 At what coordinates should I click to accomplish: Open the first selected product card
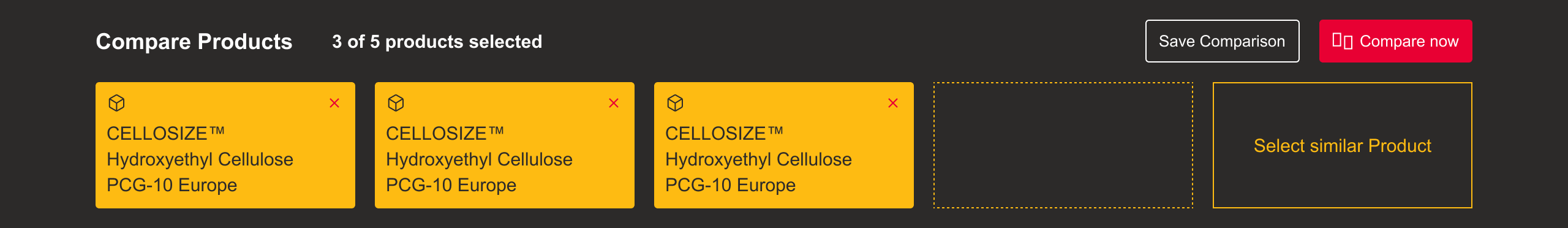225,145
